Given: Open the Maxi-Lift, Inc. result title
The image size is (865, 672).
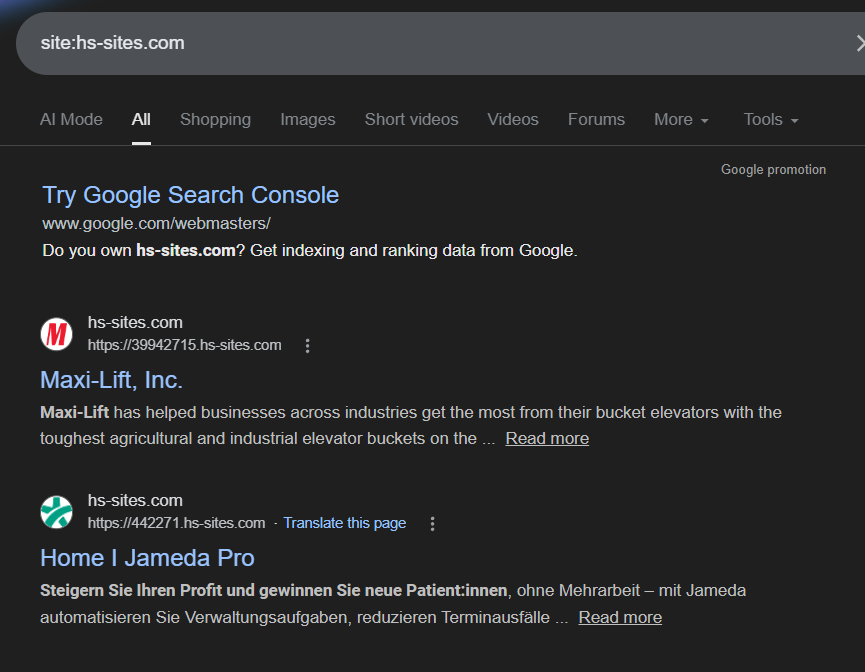Looking at the screenshot, I should pos(111,380).
